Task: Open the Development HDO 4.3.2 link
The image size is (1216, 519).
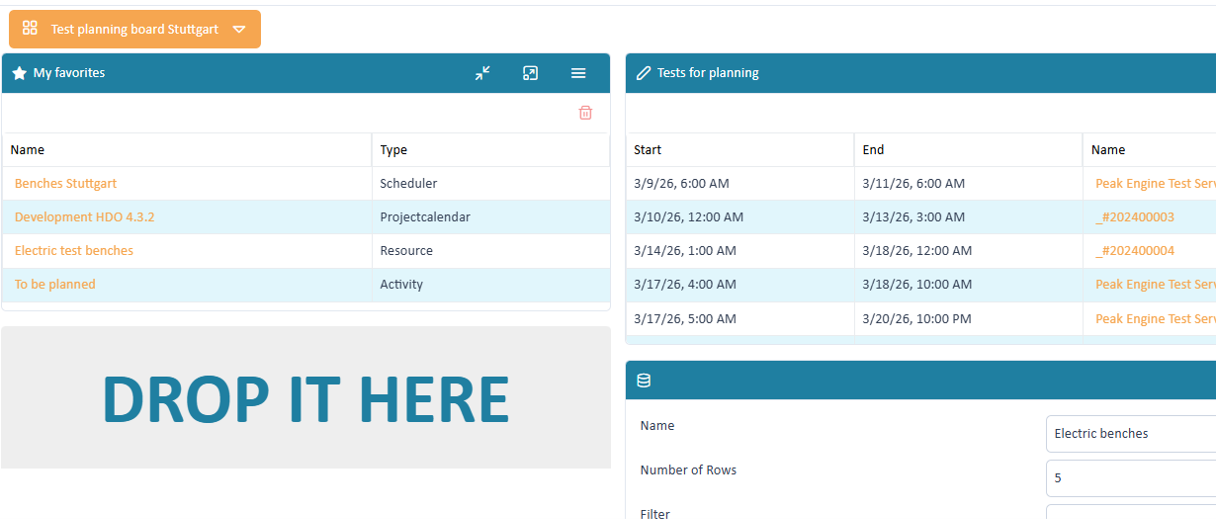Action: (x=85, y=217)
